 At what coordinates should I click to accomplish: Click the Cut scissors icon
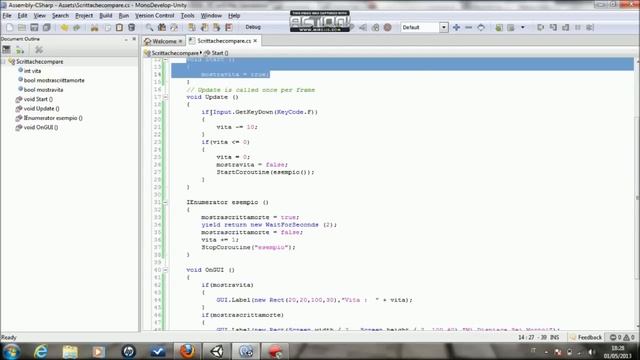94,27
